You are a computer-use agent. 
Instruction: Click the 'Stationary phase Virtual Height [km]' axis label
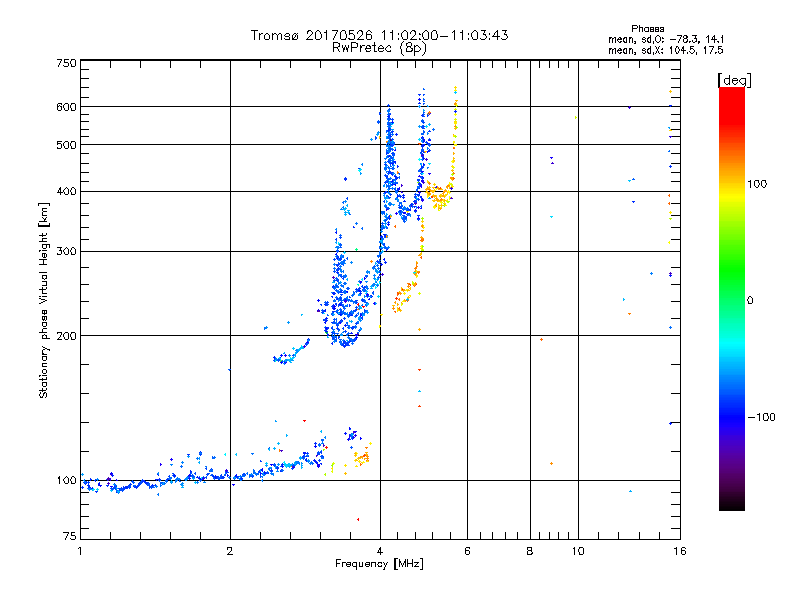[44, 300]
